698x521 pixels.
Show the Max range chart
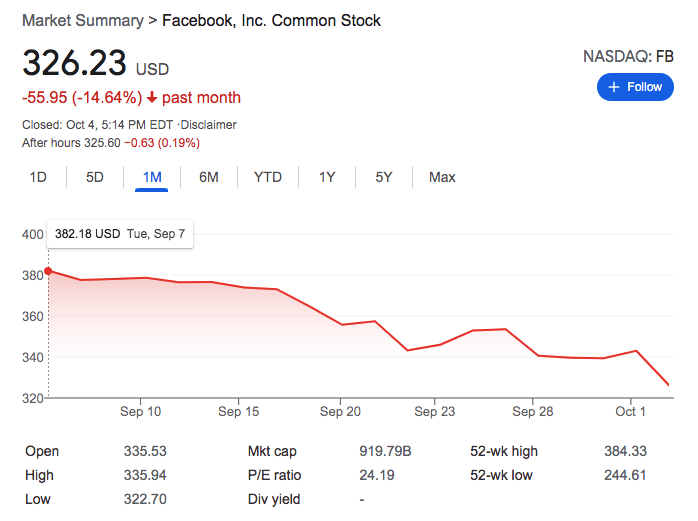pos(442,177)
